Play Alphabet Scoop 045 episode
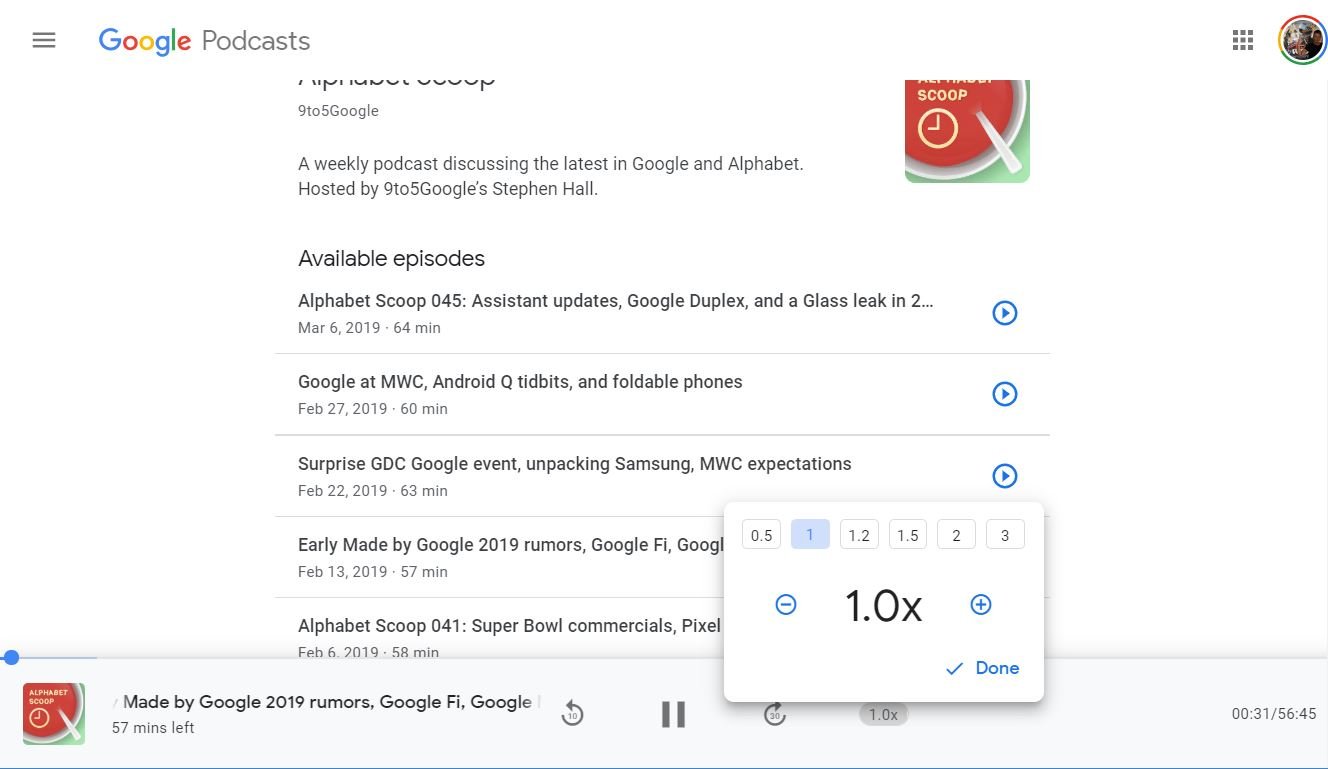 [1004, 313]
